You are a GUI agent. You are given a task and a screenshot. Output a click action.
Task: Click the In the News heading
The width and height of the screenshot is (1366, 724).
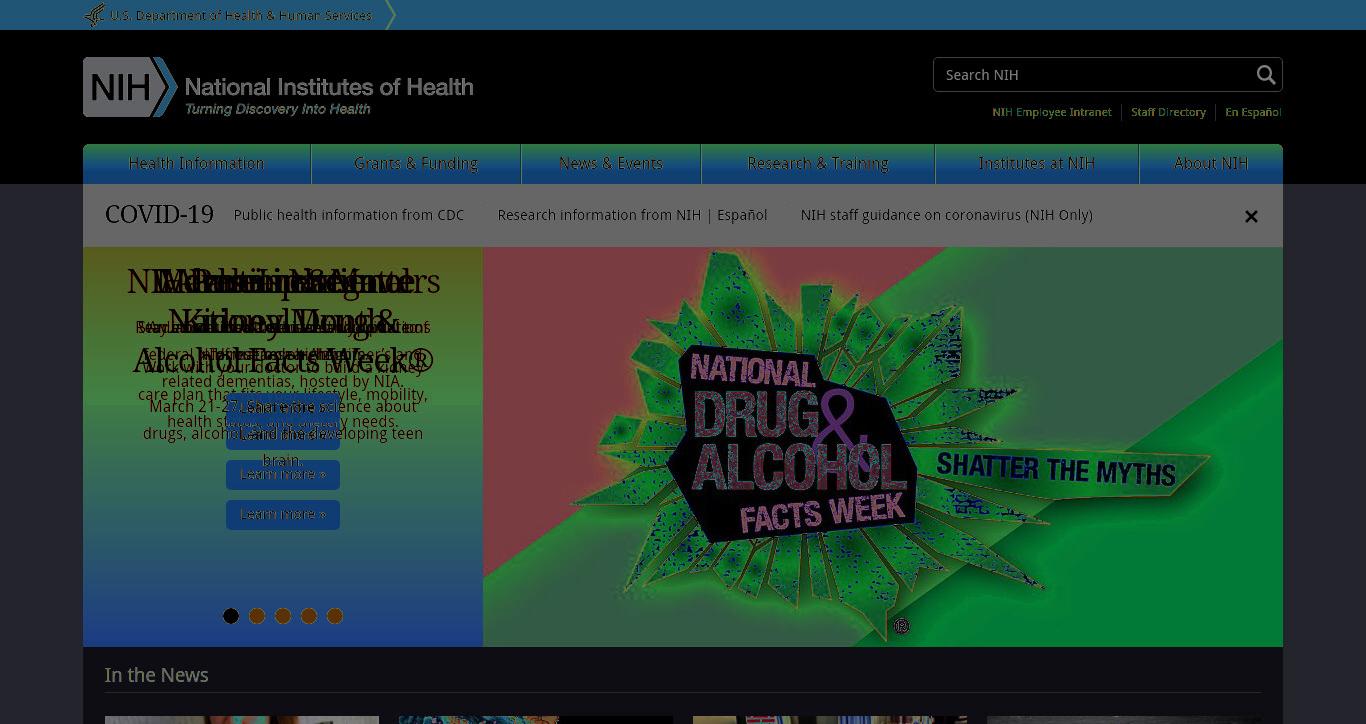157,675
